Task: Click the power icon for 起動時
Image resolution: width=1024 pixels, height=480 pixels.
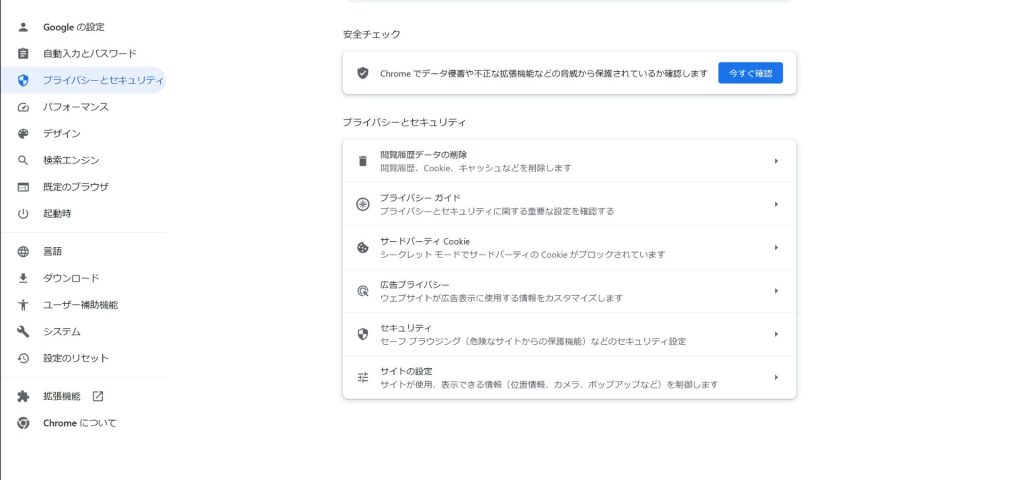Action: (23, 214)
